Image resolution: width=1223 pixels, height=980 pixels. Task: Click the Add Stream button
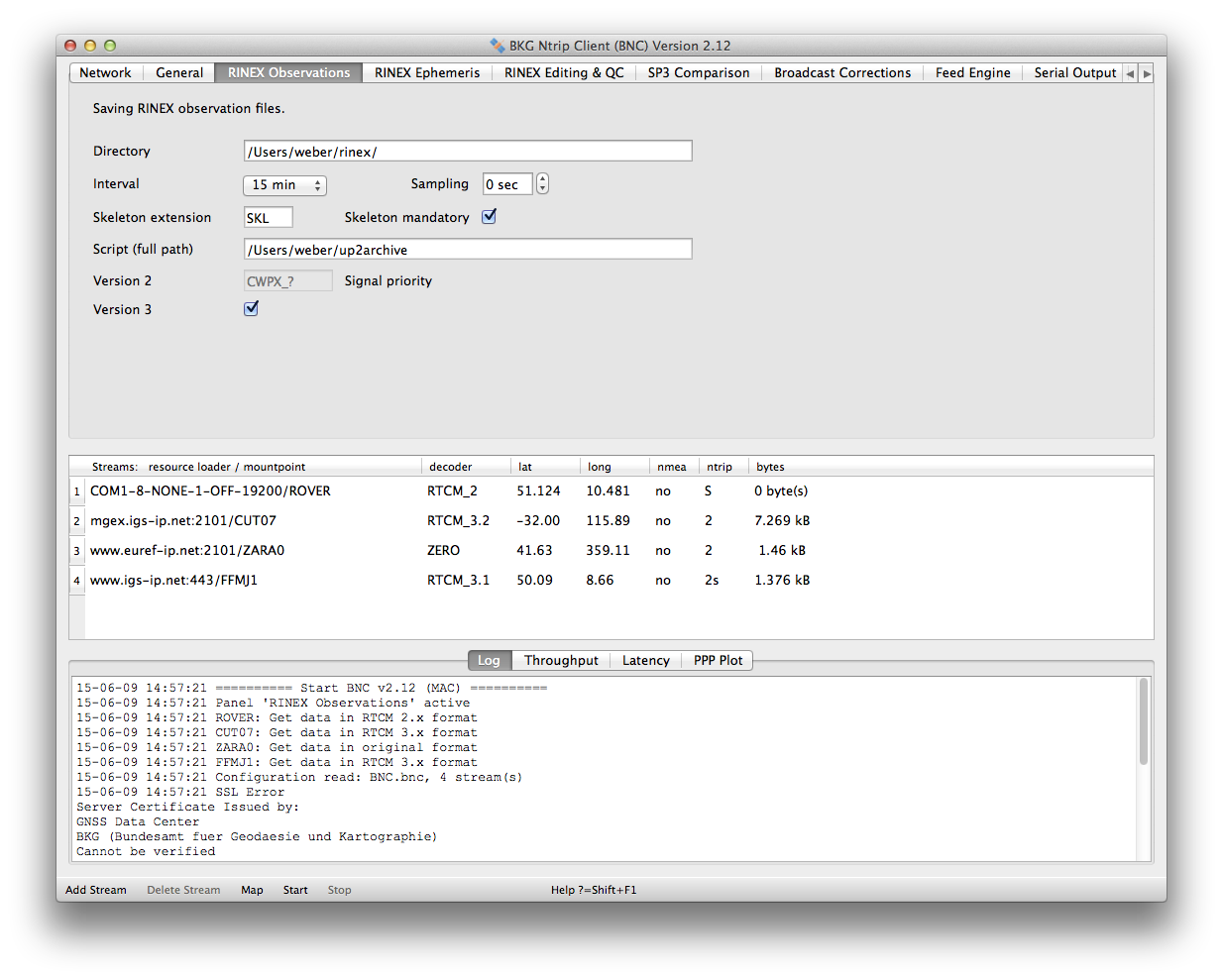[x=96, y=890]
